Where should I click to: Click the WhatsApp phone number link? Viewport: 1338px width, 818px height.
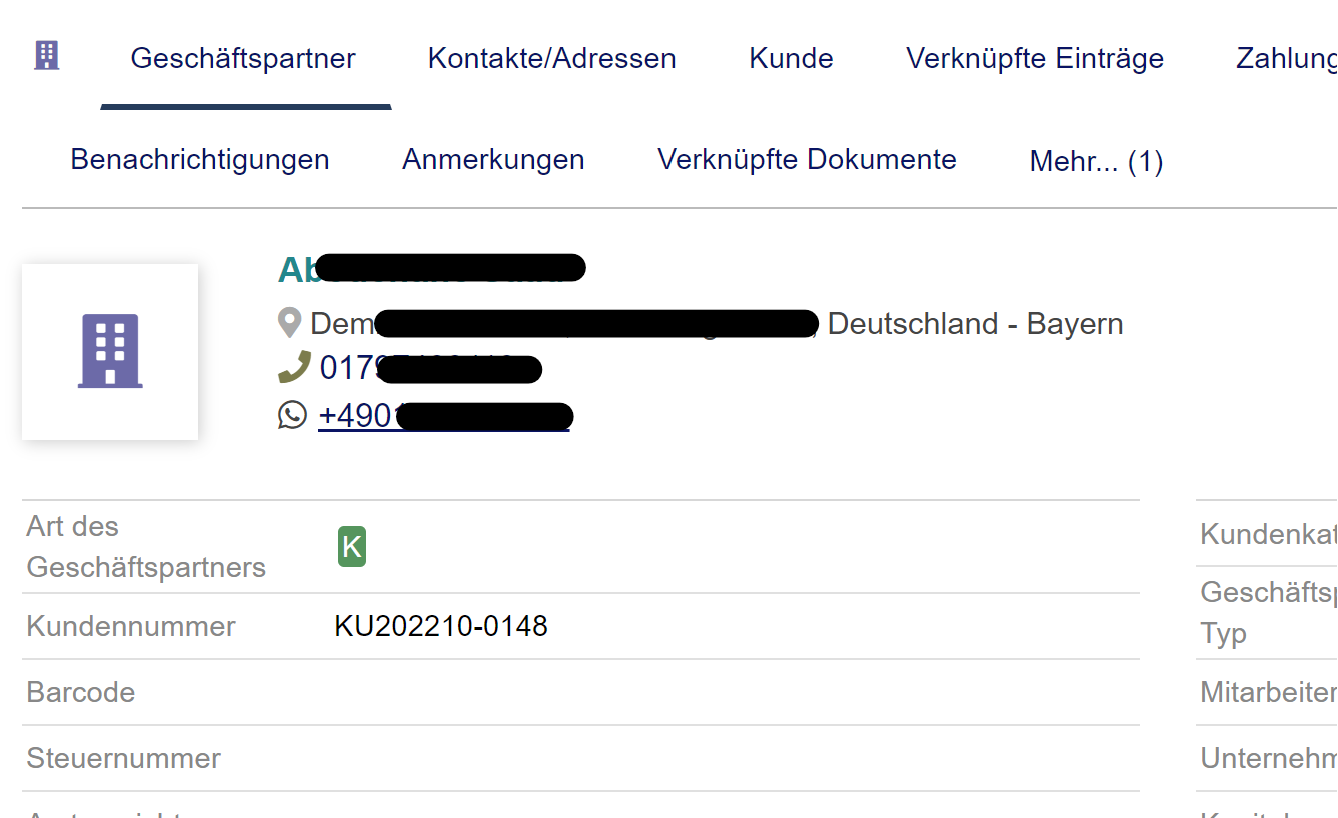point(444,415)
